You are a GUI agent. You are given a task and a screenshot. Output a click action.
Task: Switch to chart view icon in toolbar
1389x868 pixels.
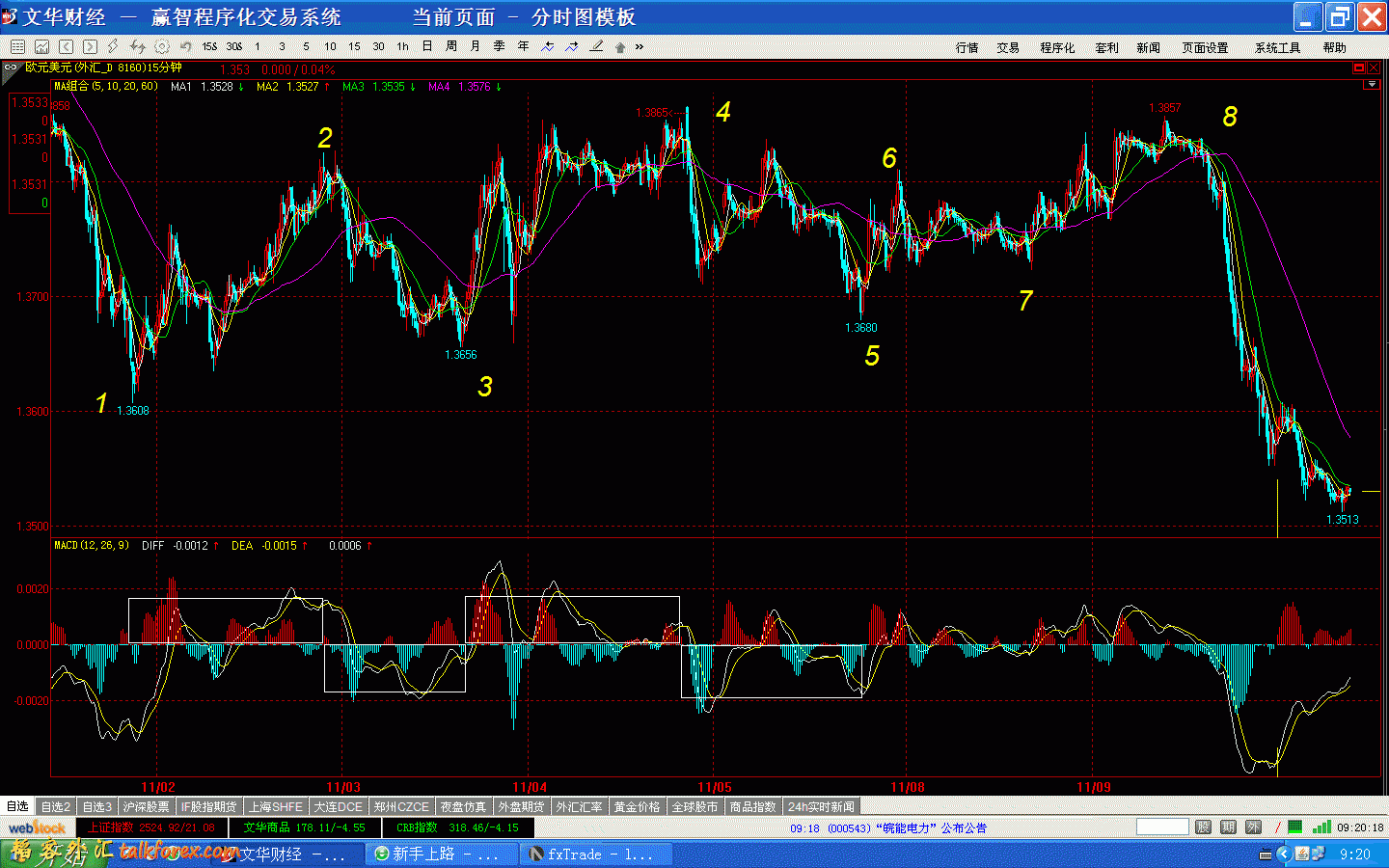tap(41, 46)
